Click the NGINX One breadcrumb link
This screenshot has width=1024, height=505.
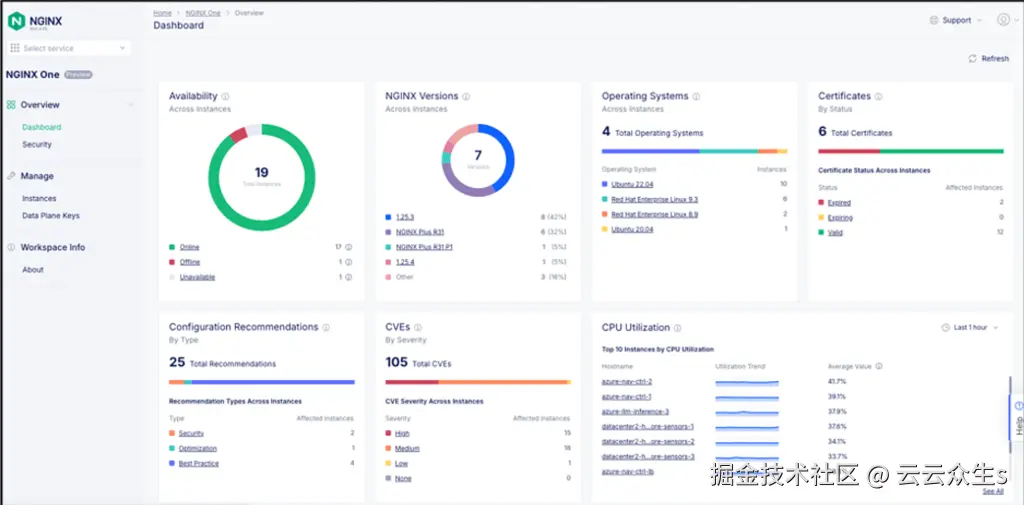[x=203, y=13]
